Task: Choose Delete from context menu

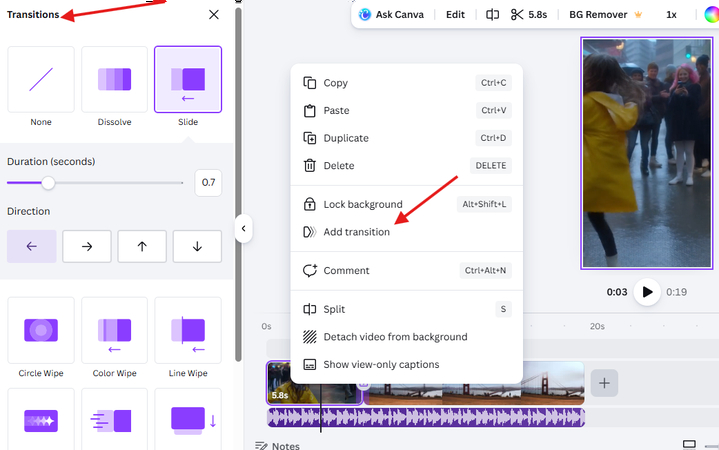Action: point(407,166)
